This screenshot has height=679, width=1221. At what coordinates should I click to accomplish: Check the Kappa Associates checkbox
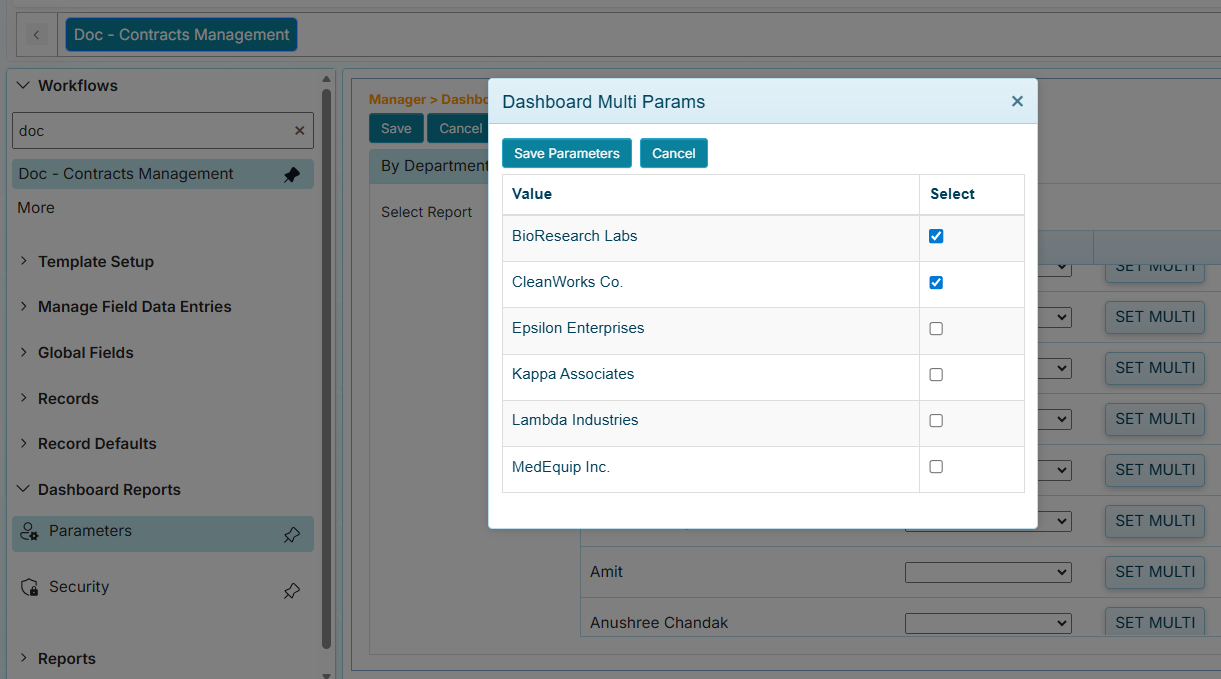click(936, 374)
